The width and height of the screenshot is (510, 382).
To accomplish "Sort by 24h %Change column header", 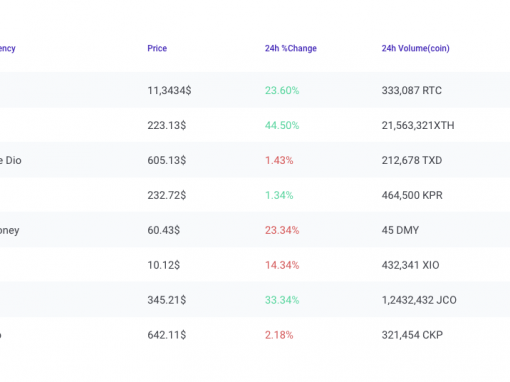I will click(291, 48).
